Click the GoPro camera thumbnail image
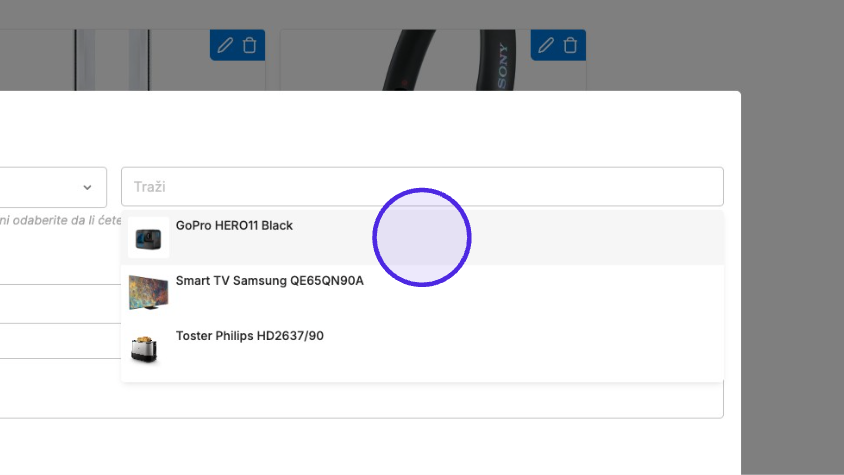The height and width of the screenshot is (475, 844). pyautogui.click(x=148, y=239)
